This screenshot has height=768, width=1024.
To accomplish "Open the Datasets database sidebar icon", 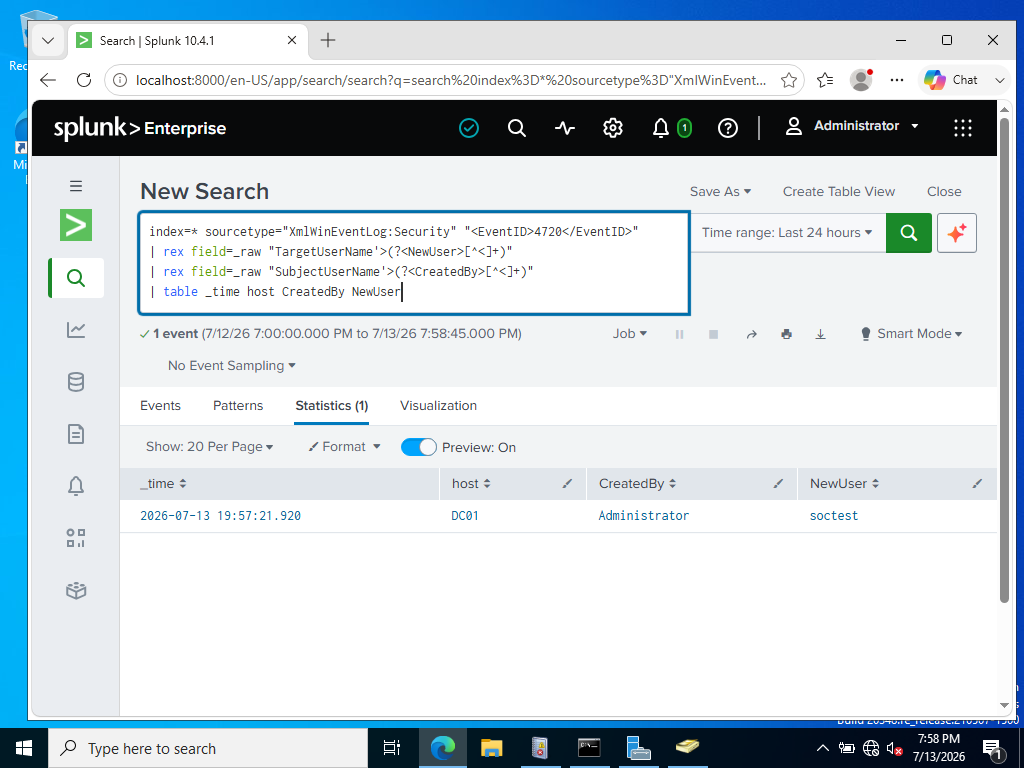I will point(76,382).
